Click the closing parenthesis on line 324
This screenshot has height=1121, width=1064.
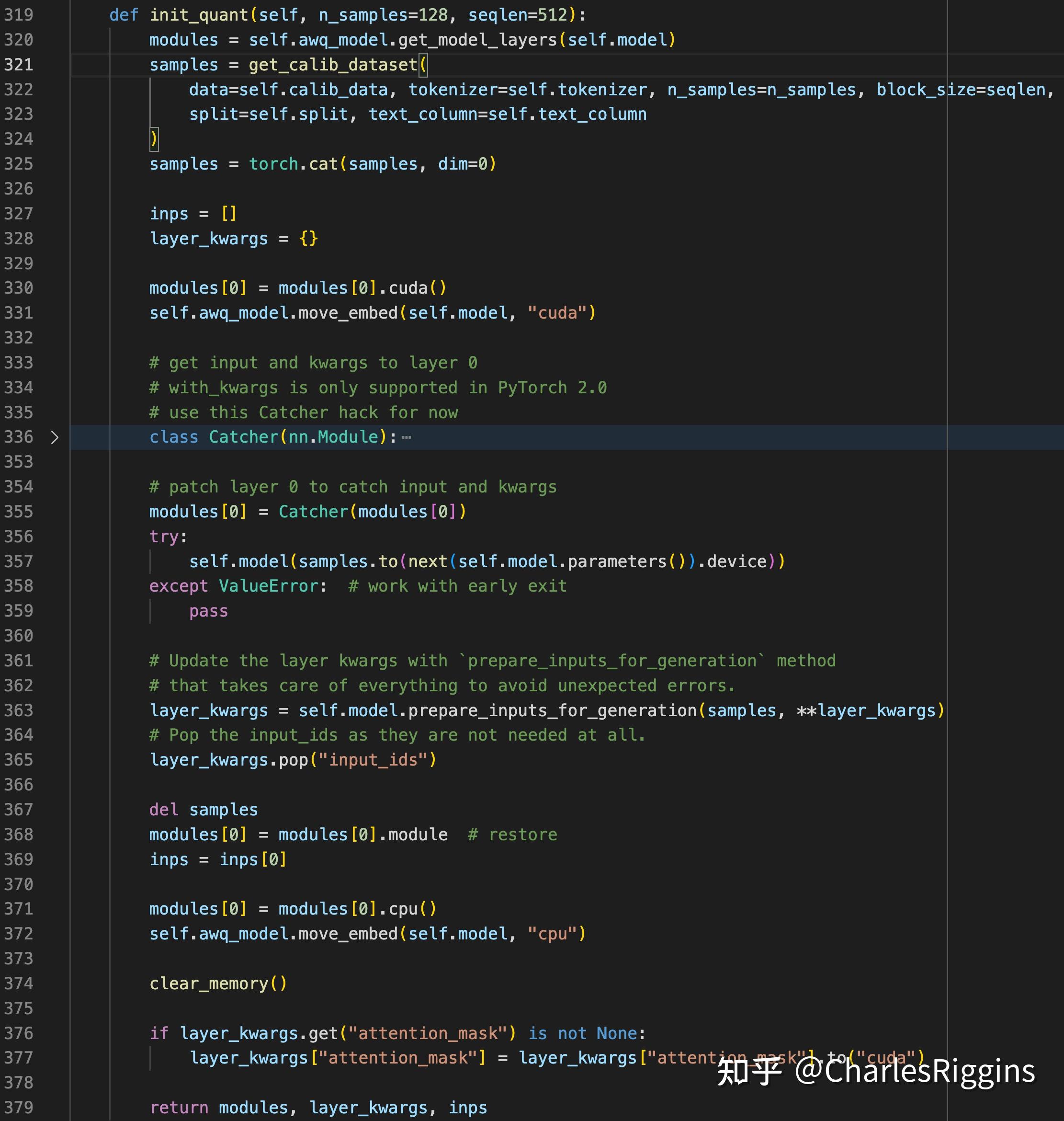coord(154,139)
